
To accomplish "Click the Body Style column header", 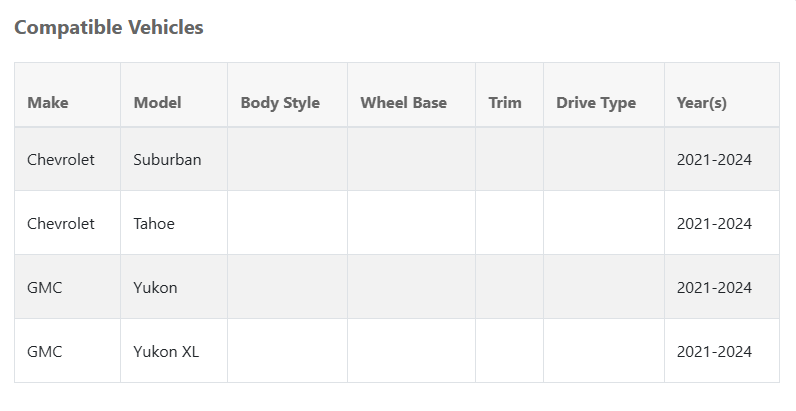I will (x=280, y=102).
